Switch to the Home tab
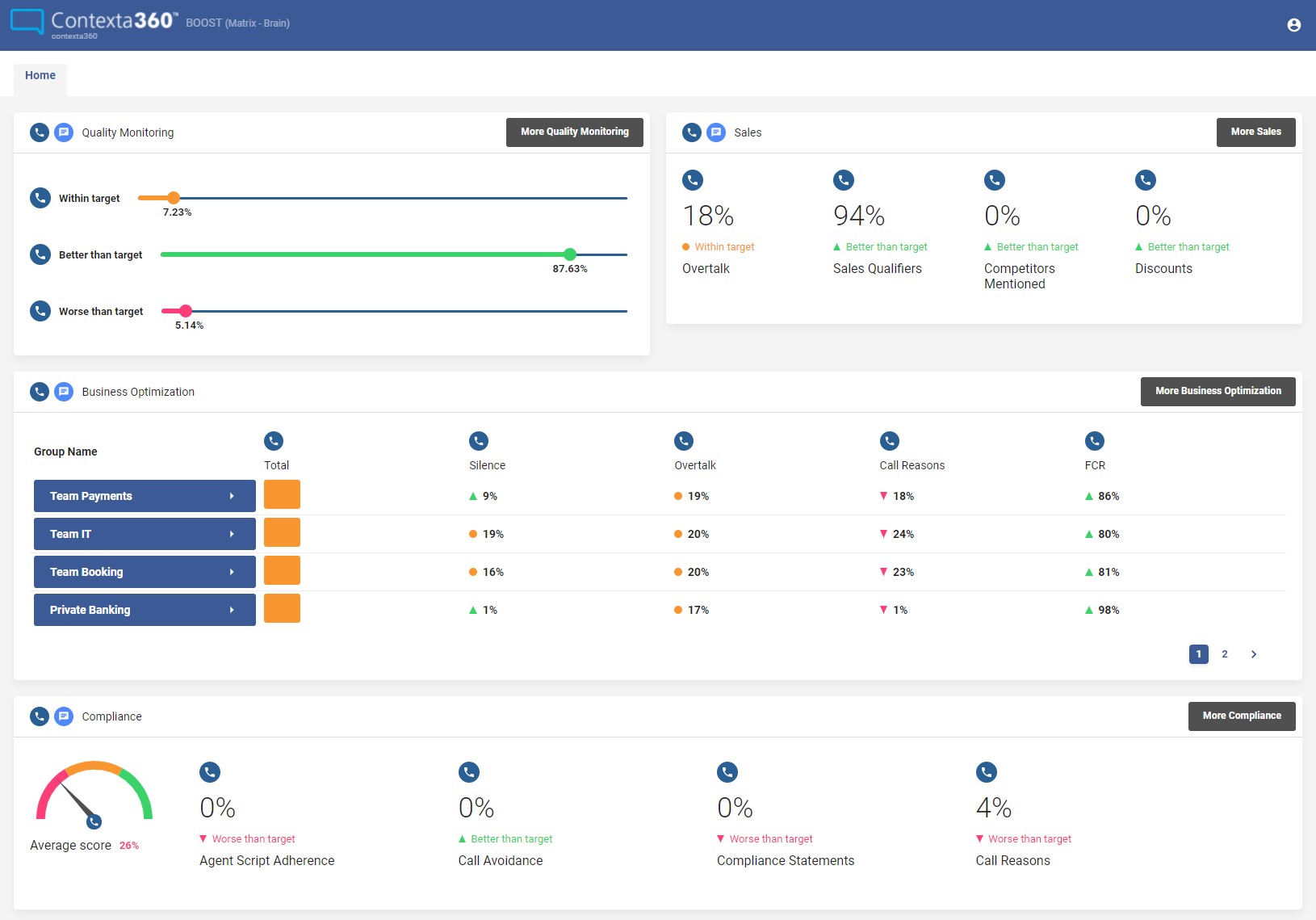Viewport: 1316px width, 920px height. coord(40,75)
